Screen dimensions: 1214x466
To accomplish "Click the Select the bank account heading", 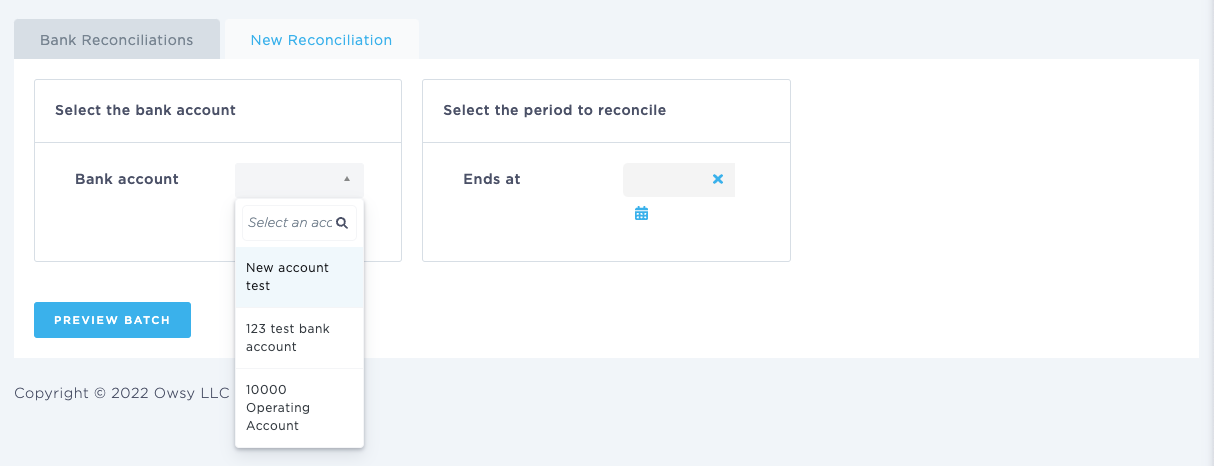I will coord(145,110).
